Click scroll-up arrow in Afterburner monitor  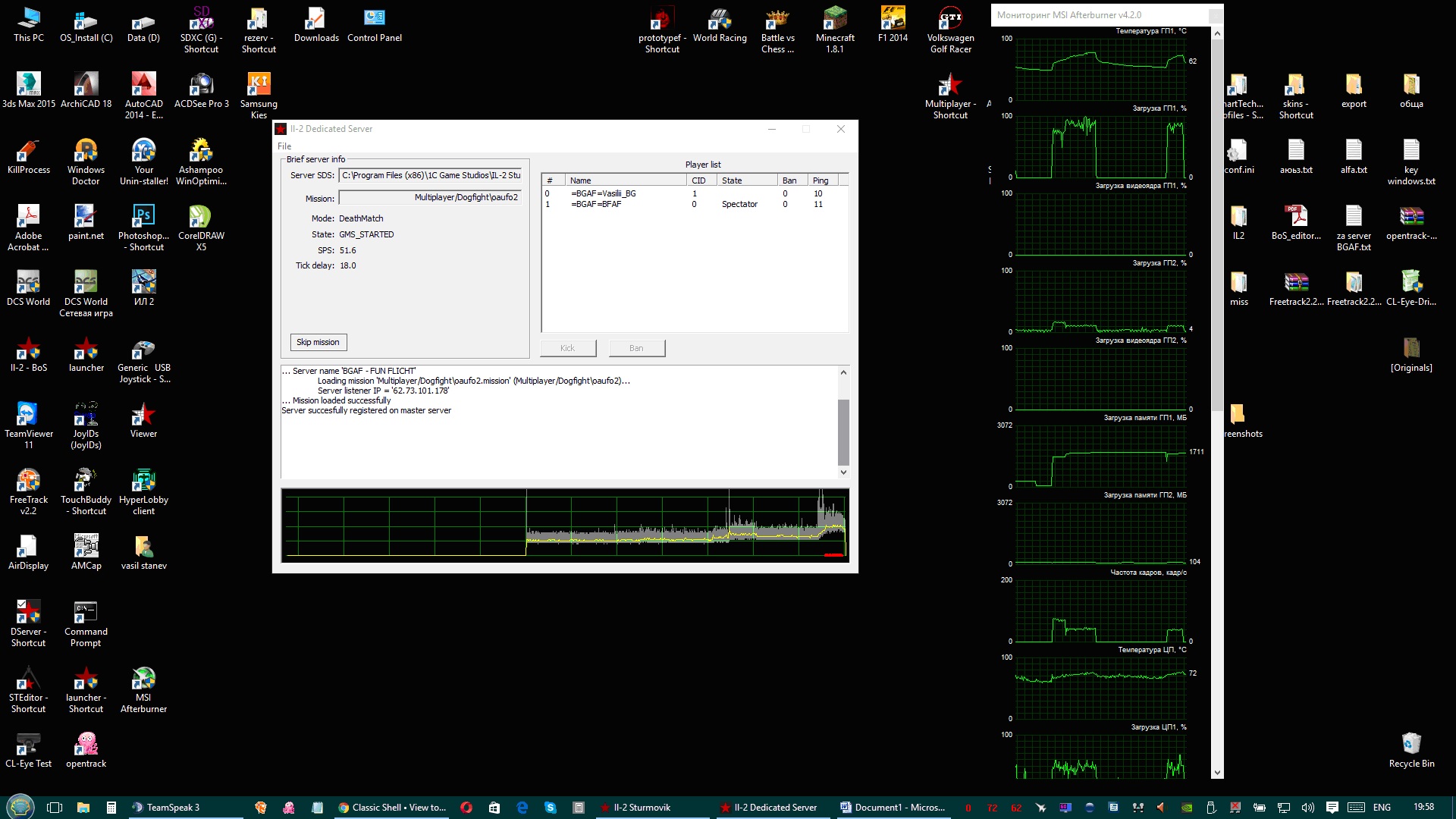(1217, 33)
